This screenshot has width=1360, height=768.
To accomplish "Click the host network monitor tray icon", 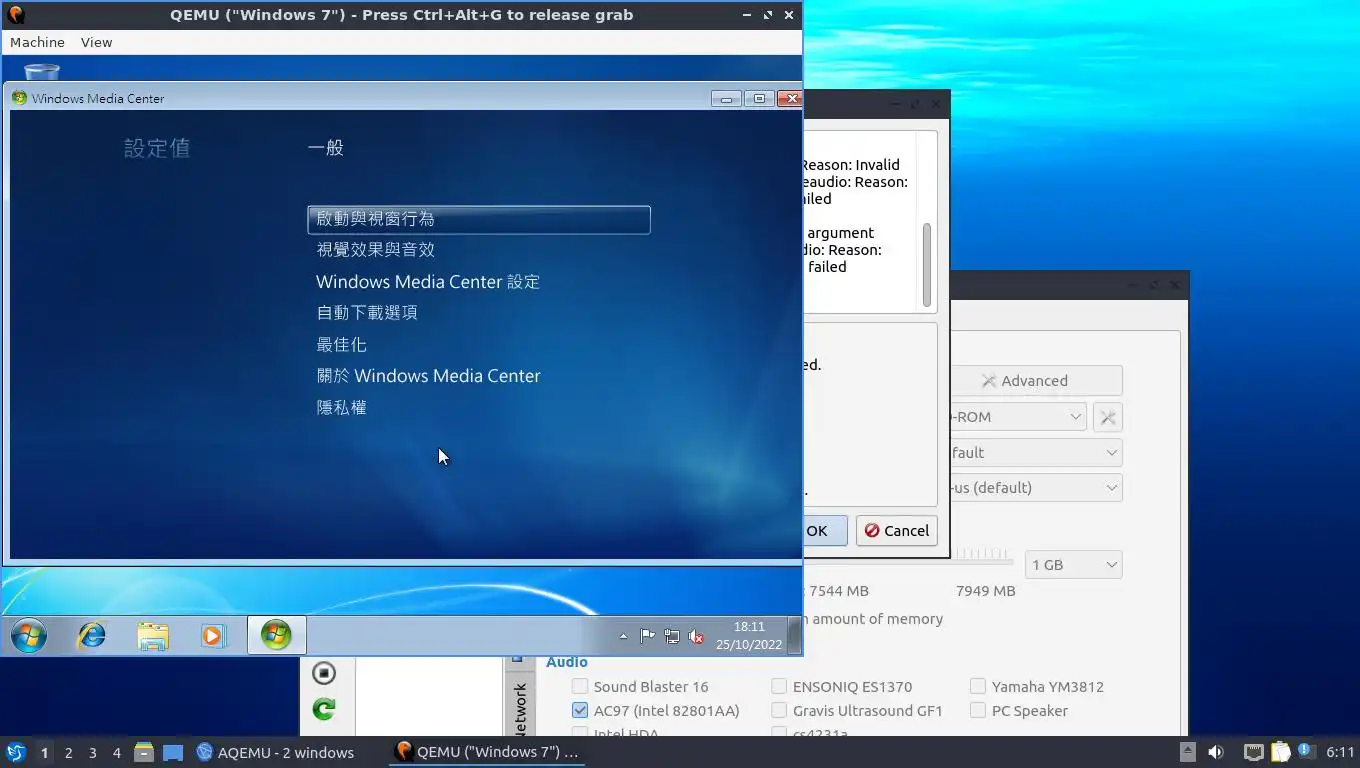I will coord(1253,752).
